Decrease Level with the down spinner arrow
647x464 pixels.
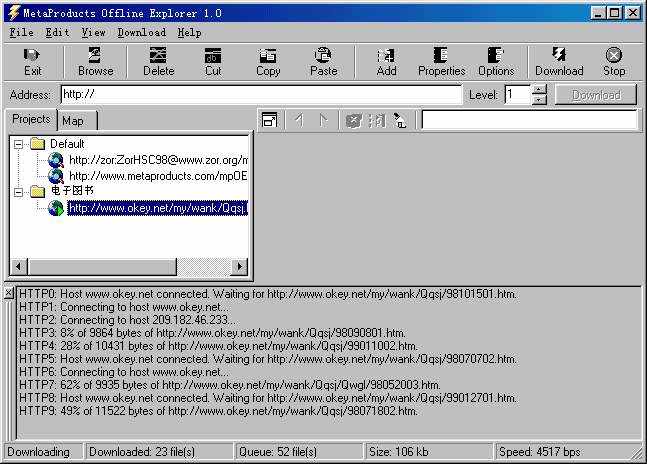point(539,99)
